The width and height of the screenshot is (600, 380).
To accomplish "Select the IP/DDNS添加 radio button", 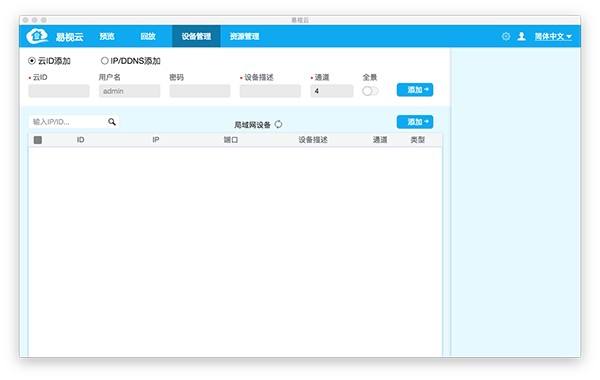I will [104, 61].
